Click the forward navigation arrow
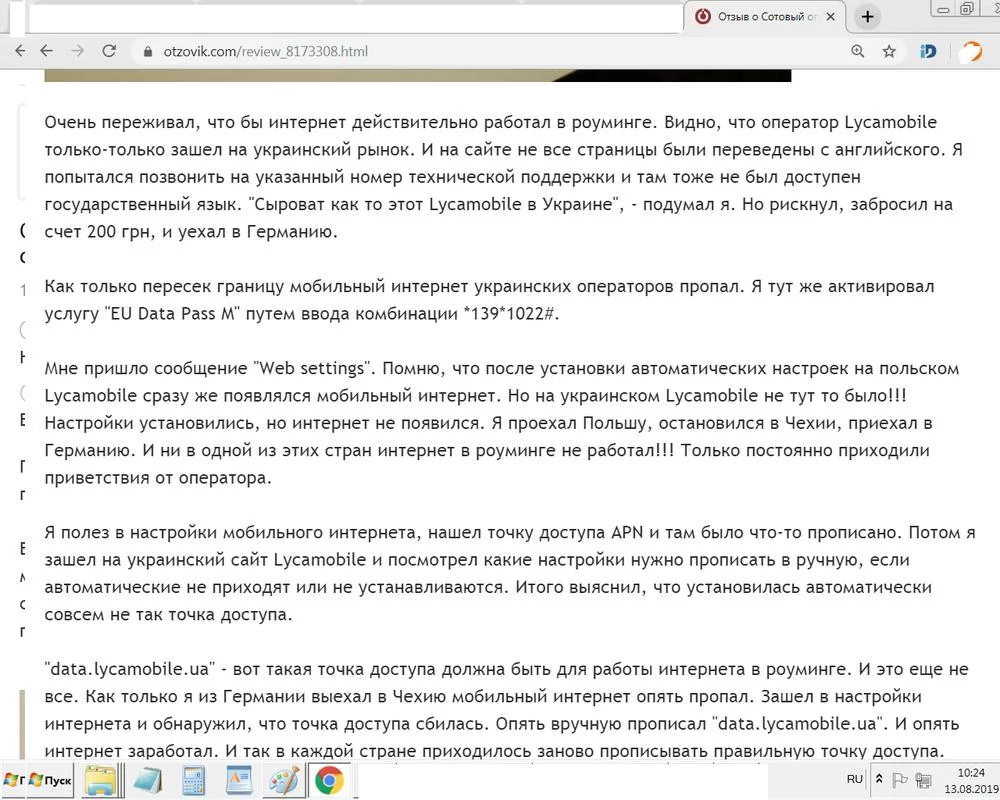The height and width of the screenshot is (800, 1000). pos(78,51)
